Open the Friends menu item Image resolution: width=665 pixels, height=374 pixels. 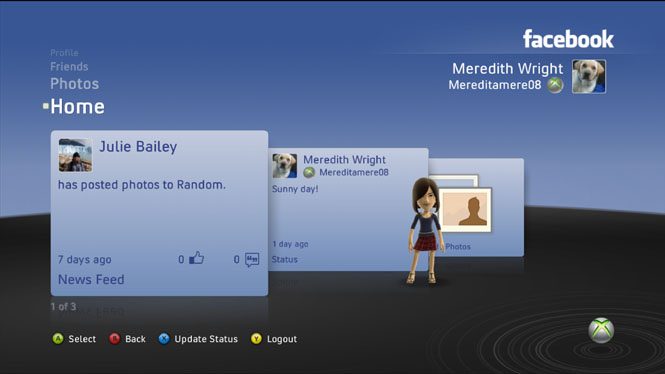[69, 67]
